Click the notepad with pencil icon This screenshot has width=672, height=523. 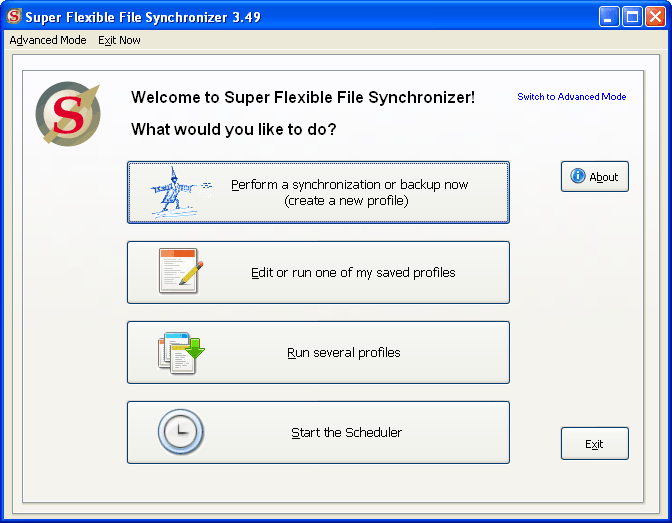(180, 271)
